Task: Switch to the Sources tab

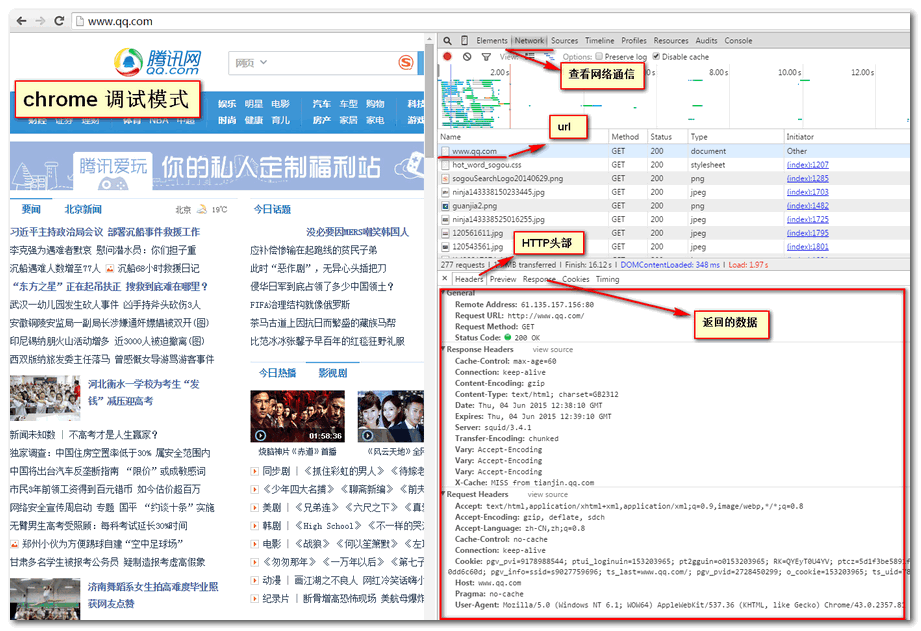Action: click(x=564, y=41)
